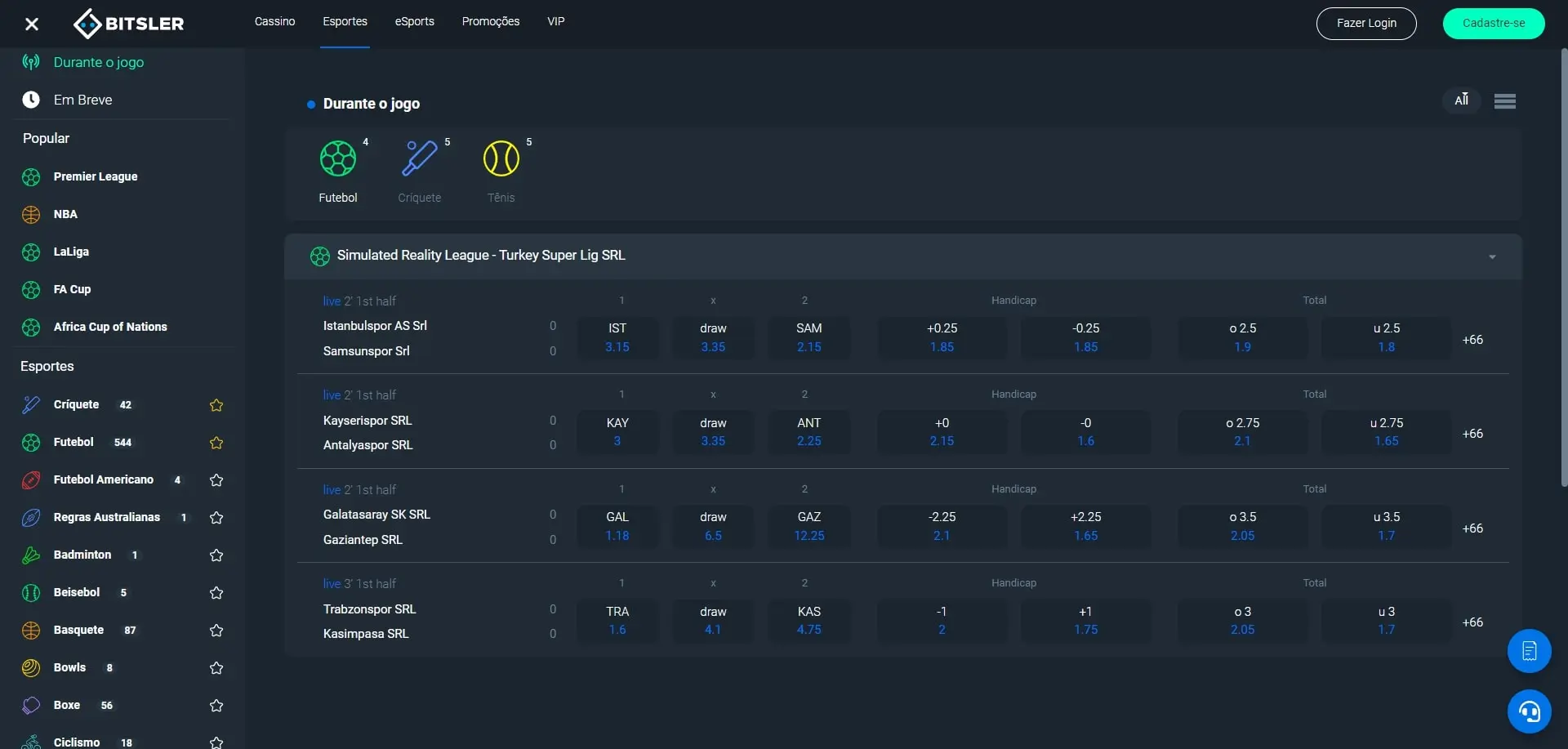Select the Futebol sport icon filter

(x=337, y=160)
